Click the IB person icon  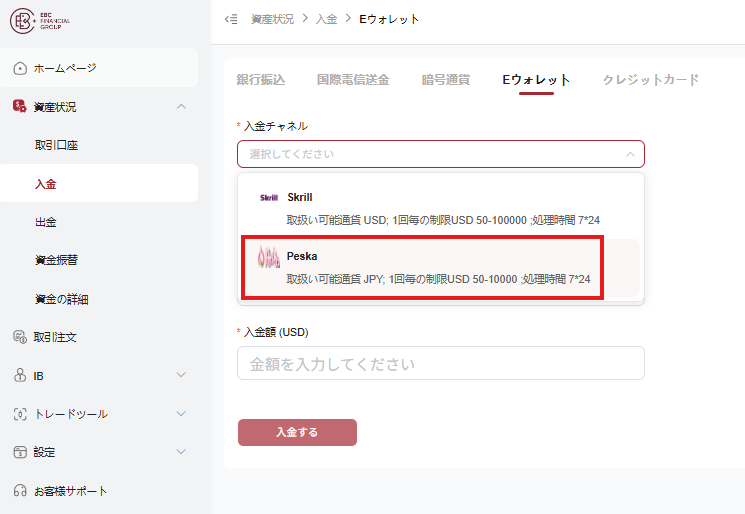(20, 375)
